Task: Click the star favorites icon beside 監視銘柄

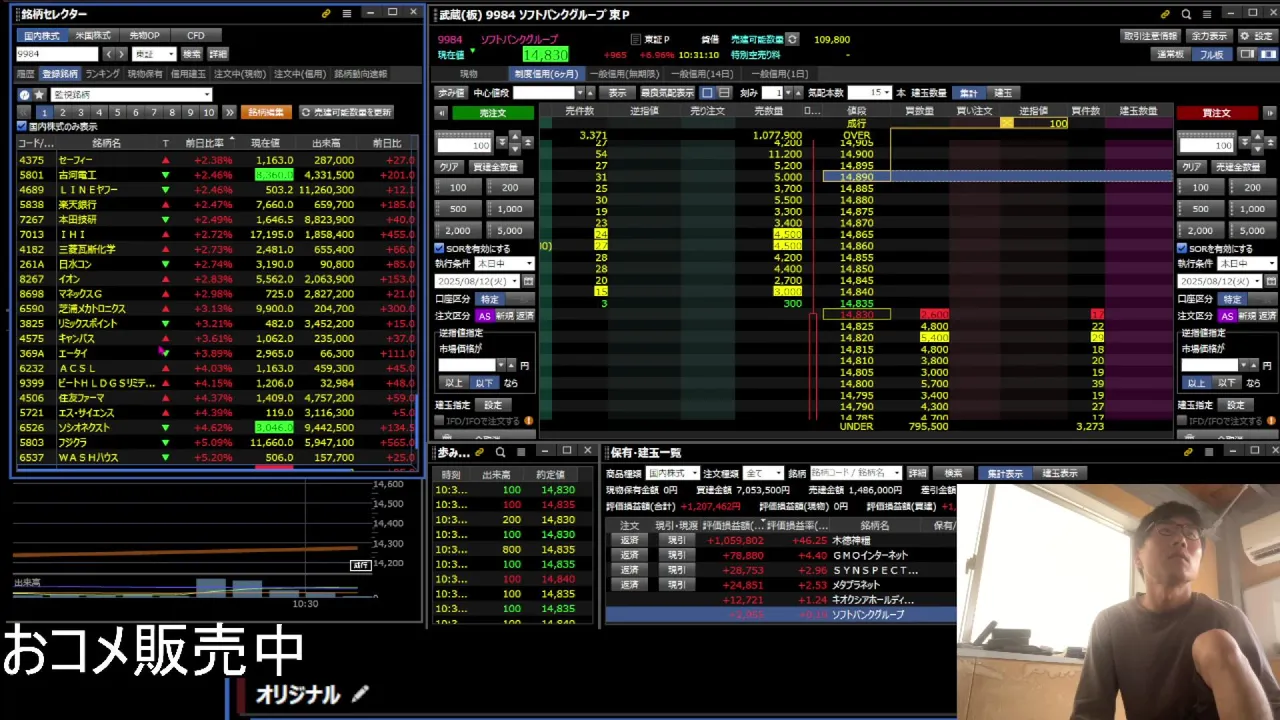Action: click(x=40, y=95)
